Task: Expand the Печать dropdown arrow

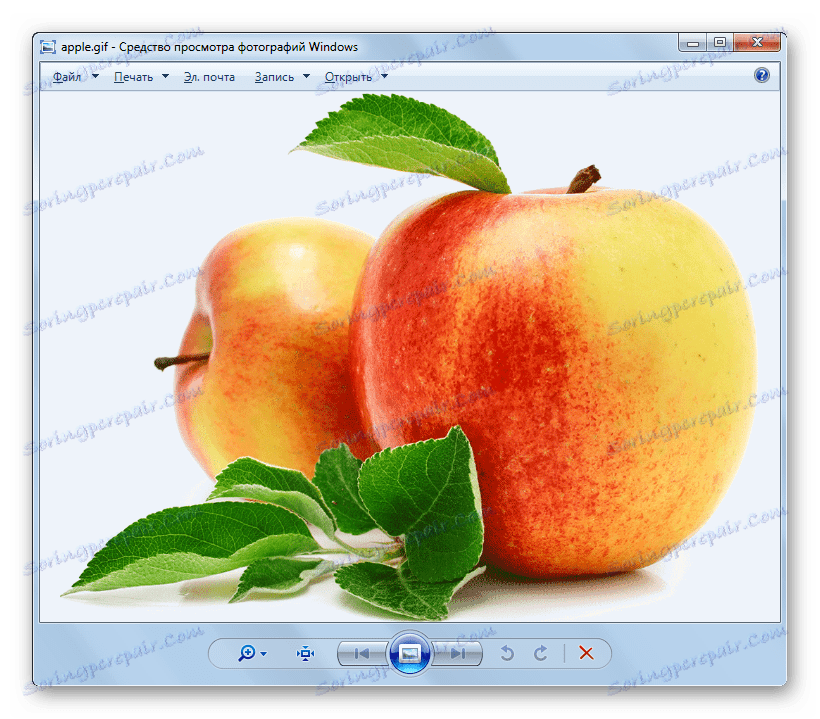Action: pos(166,76)
